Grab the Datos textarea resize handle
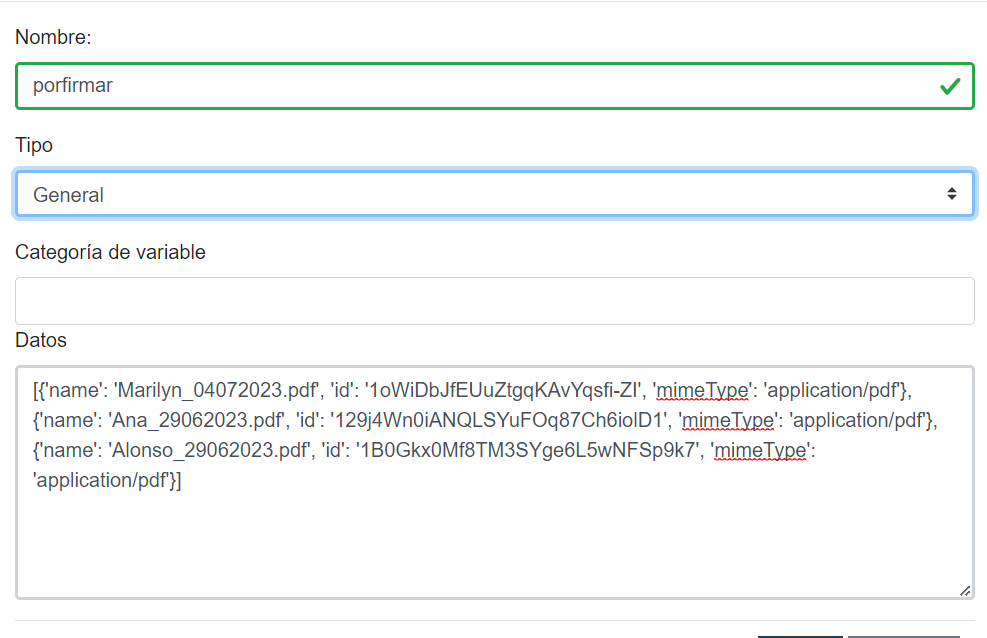This screenshot has height=638, width=987. (x=964, y=590)
